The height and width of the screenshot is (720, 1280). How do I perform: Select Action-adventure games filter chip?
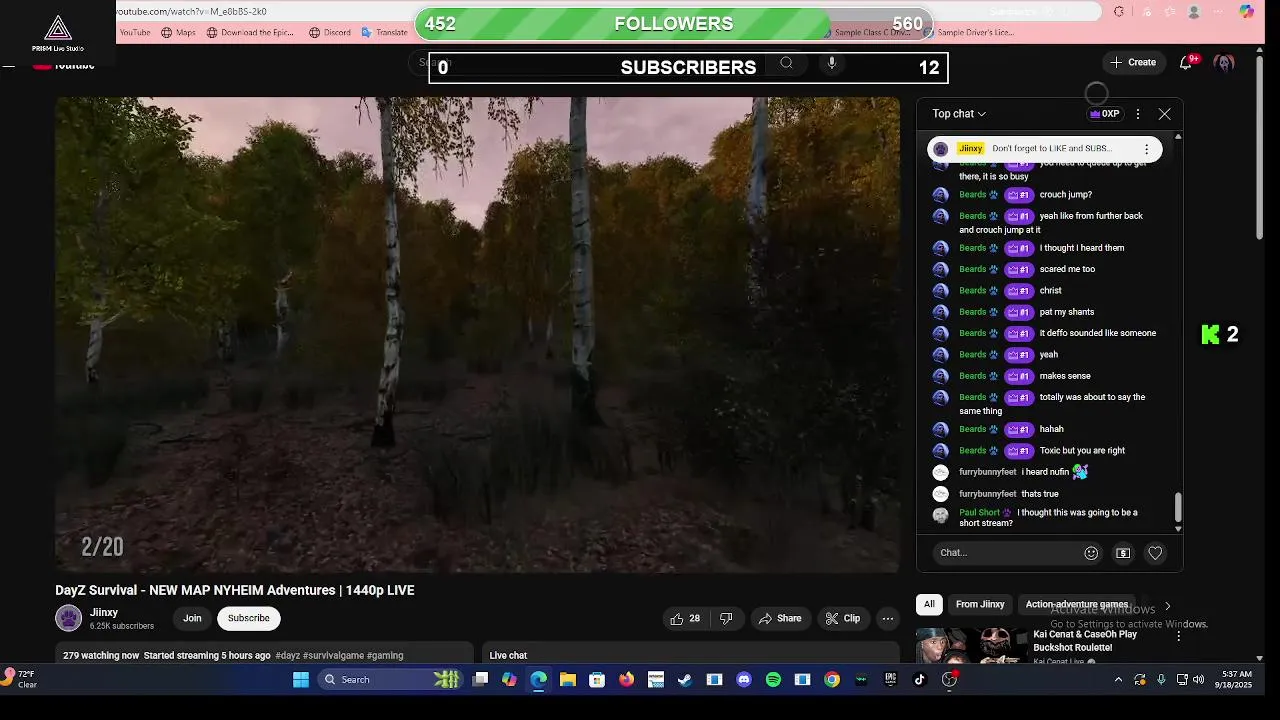(x=1076, y=604)
